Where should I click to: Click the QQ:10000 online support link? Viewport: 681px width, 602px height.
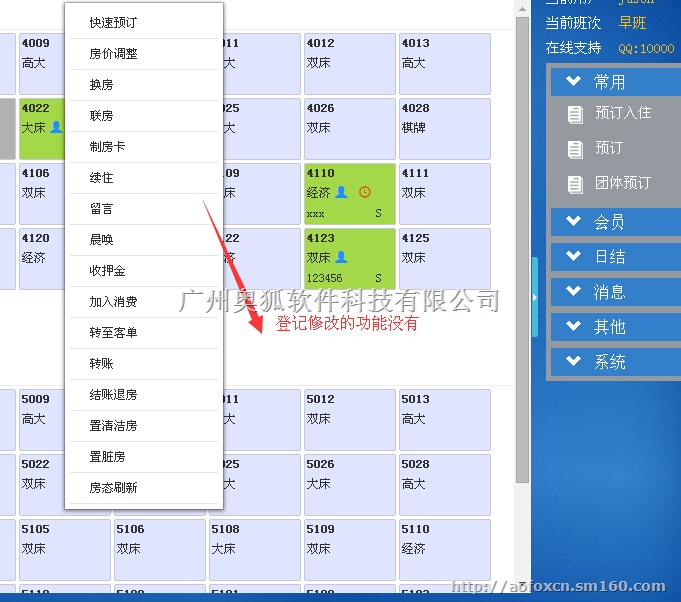click(x=646, y=49)
